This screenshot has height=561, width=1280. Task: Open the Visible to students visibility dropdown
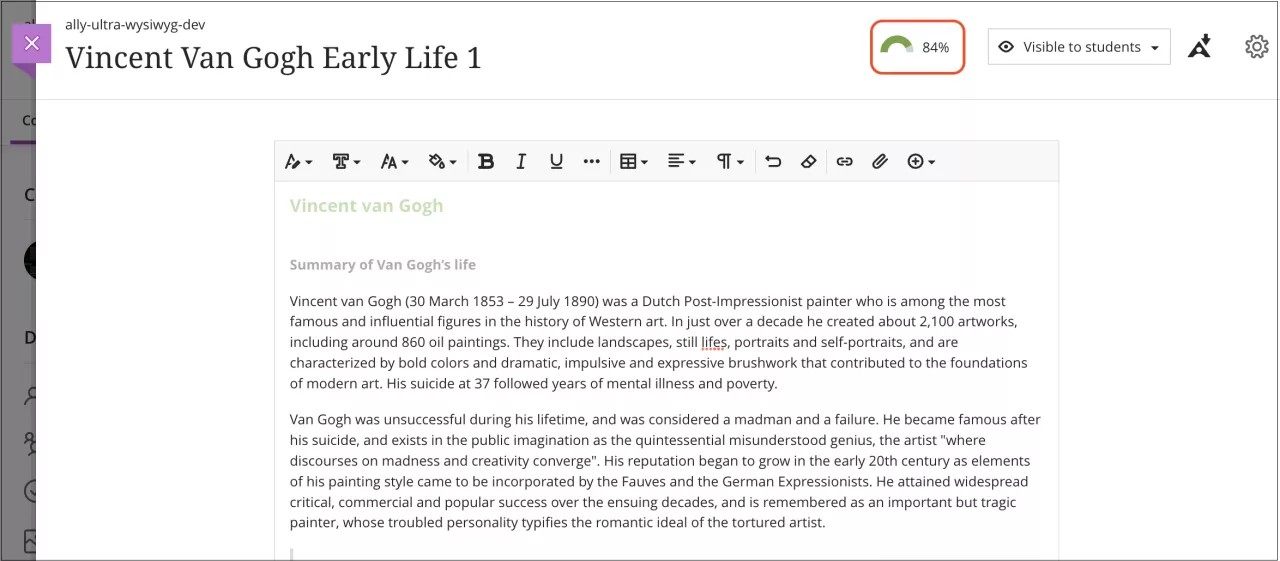pyautogui.click(x=1079, y=47)
